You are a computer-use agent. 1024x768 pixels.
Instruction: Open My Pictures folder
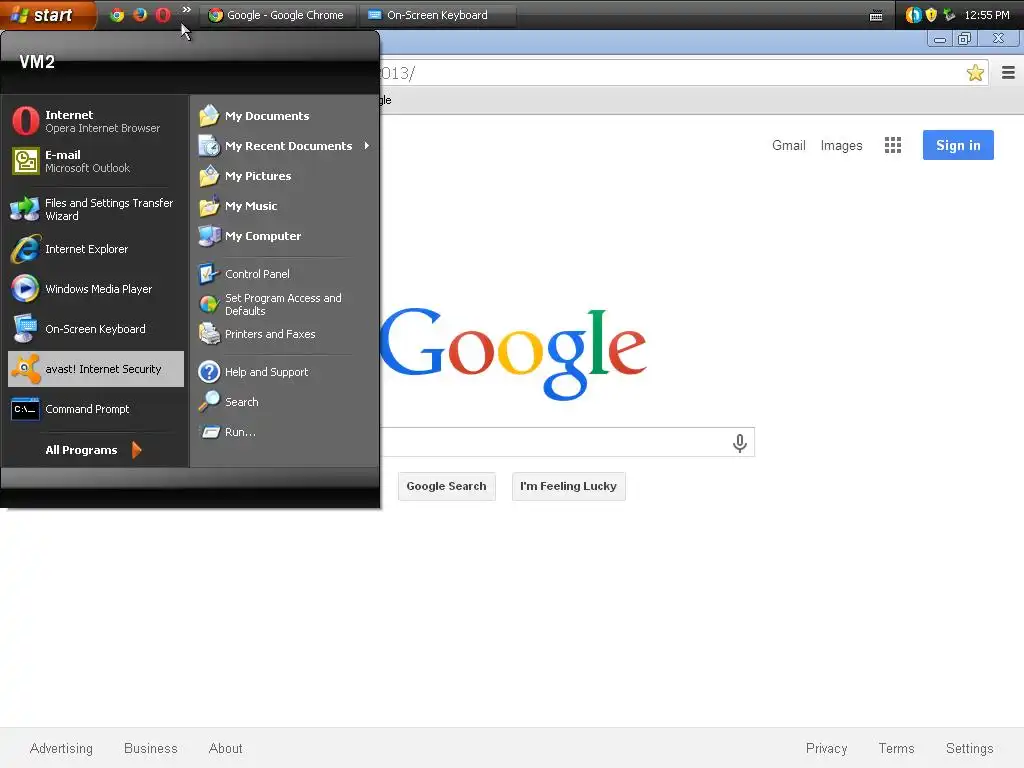pyautogui.click(x=285, y=176)
